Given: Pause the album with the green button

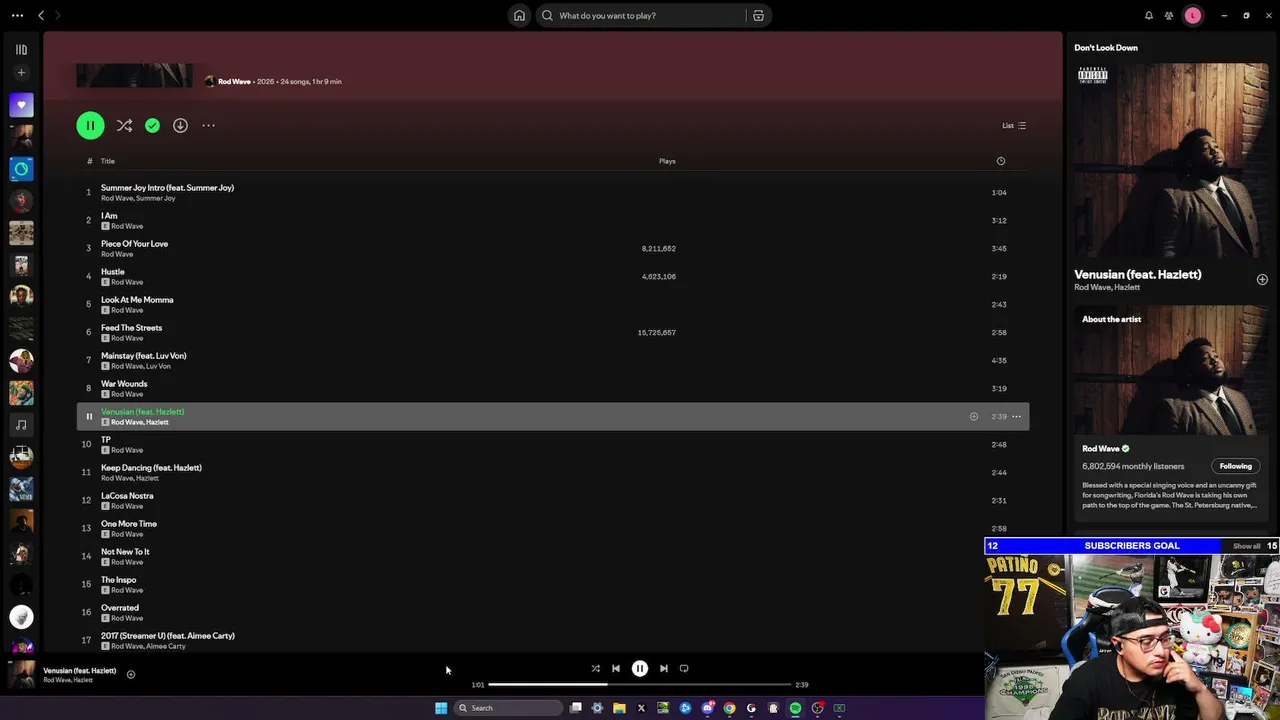Looking at the screenshot, I should (x=90, y=125).
